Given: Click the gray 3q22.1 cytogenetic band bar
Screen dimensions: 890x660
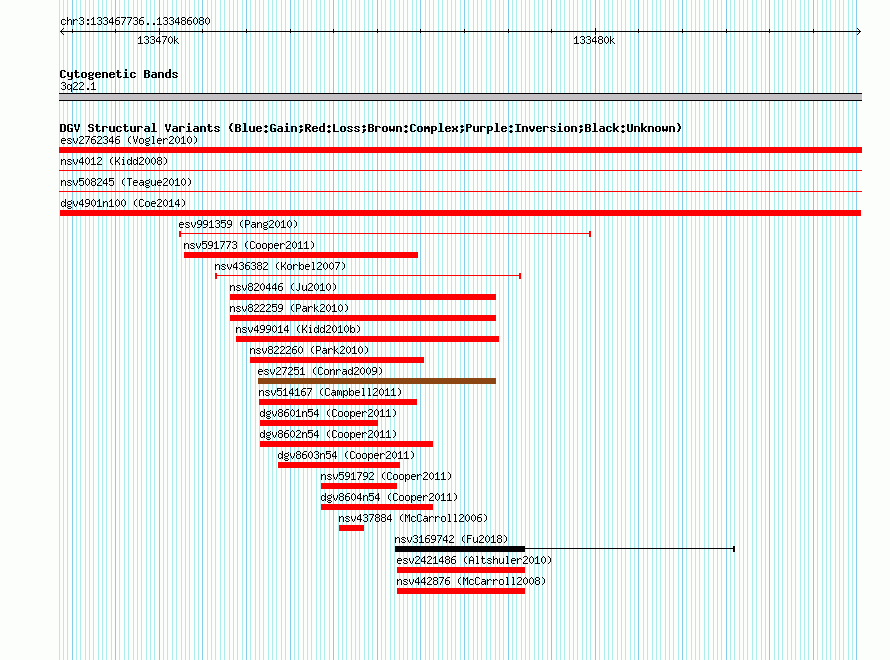Looking at the screenshot, I should click(x=460, y=97).
